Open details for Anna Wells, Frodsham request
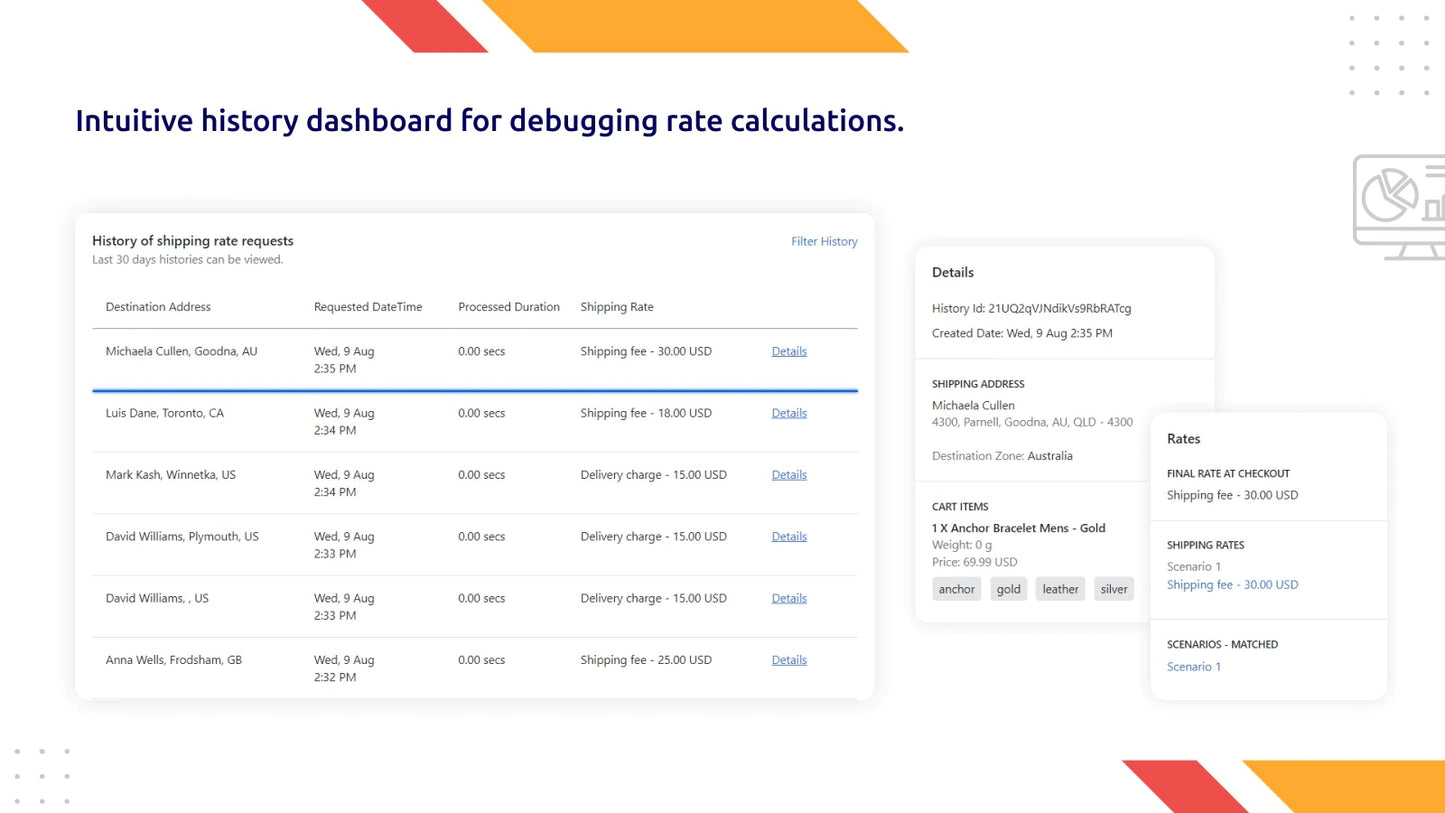The width and height of the screenshot is (1445, 813). pyautogui.click(x=789, y=660)
